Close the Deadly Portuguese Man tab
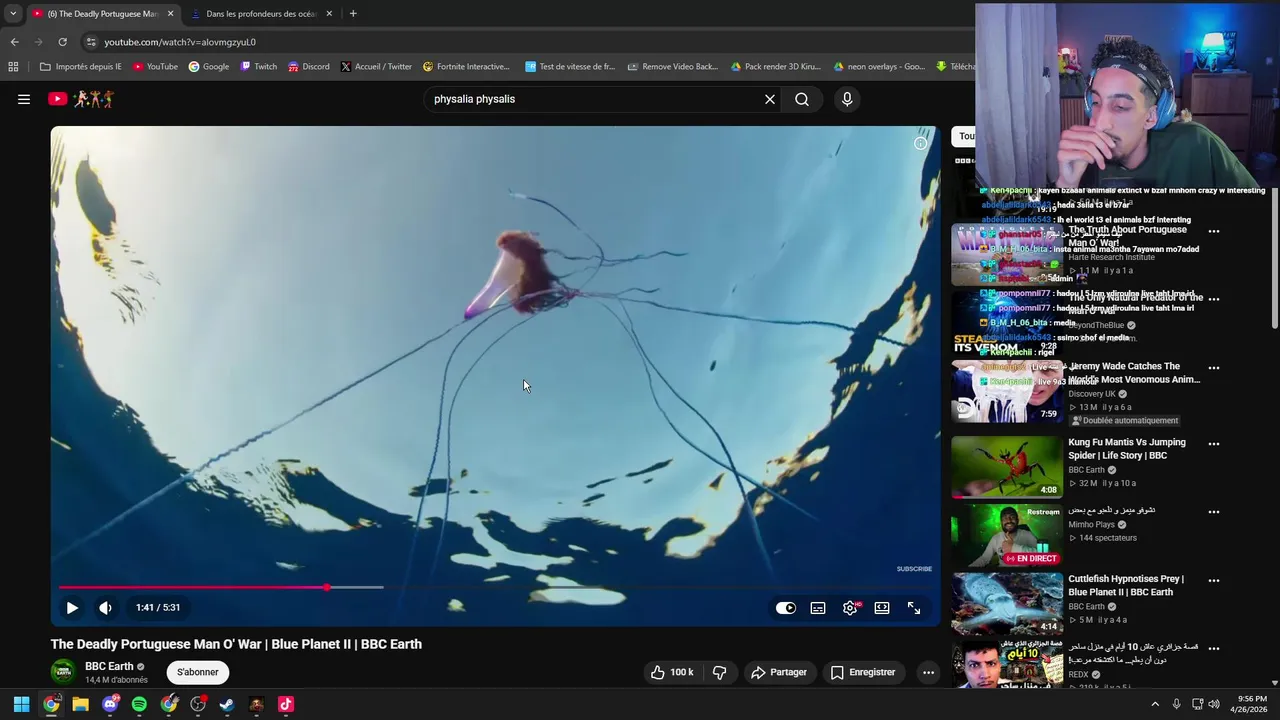The height and width of the screenshot is (720, 1280). [x=170, y=14]
